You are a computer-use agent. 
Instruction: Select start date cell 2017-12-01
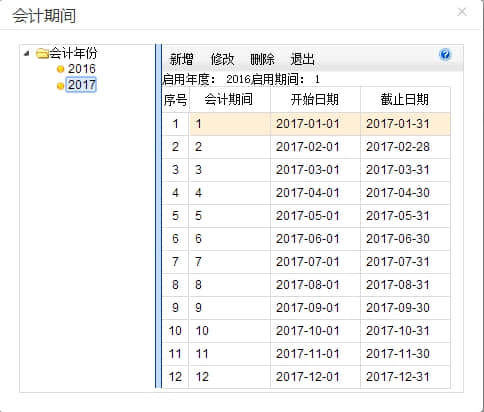(x=315, y=377)
